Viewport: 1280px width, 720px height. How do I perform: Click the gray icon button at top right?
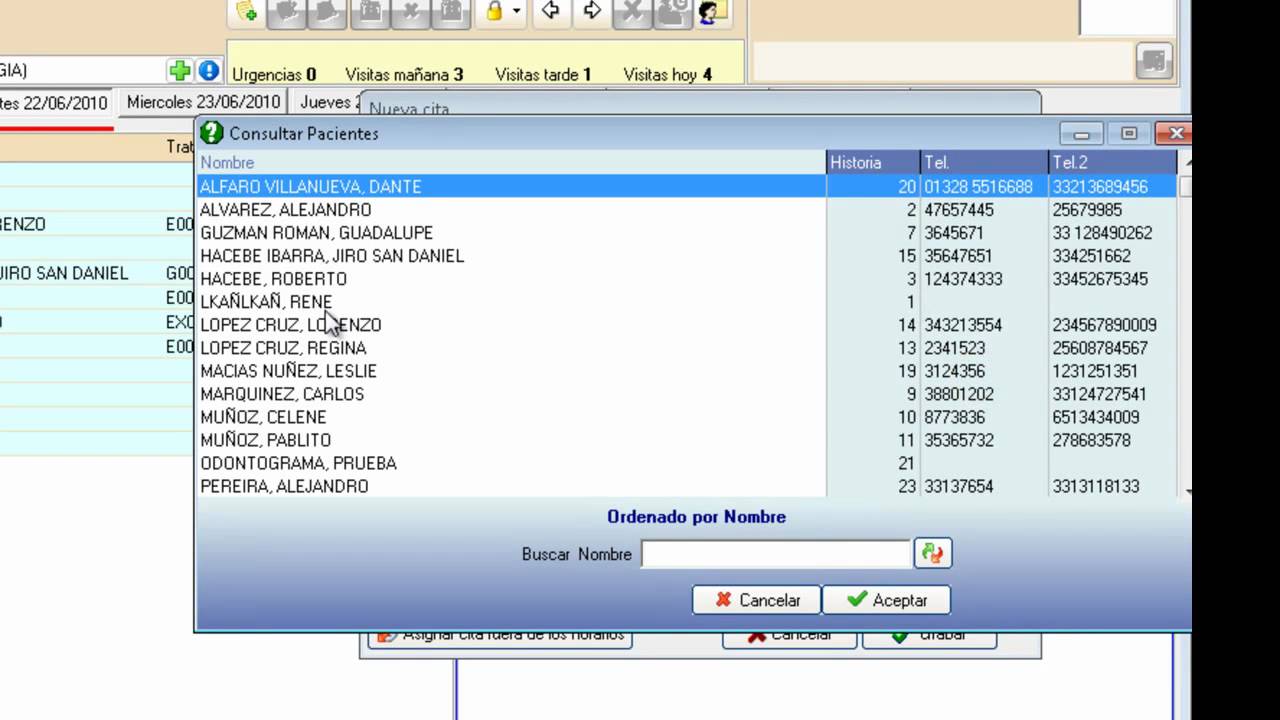pos(1154,61)
